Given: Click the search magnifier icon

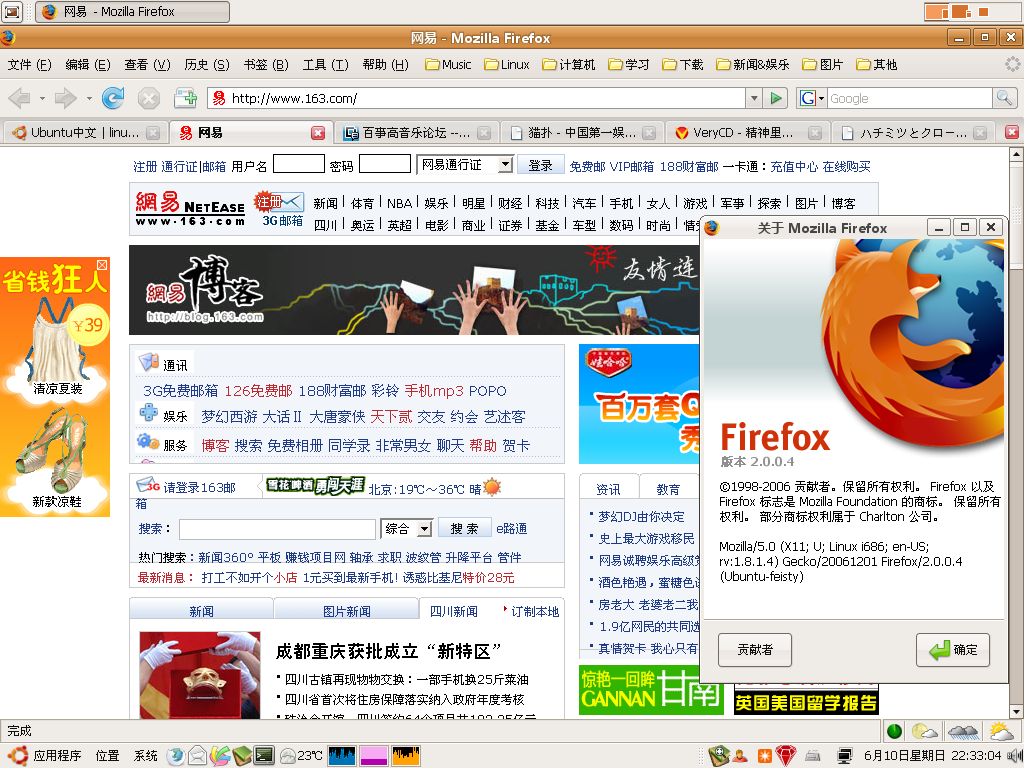Looking at the screenshot, I should 1004,99.
